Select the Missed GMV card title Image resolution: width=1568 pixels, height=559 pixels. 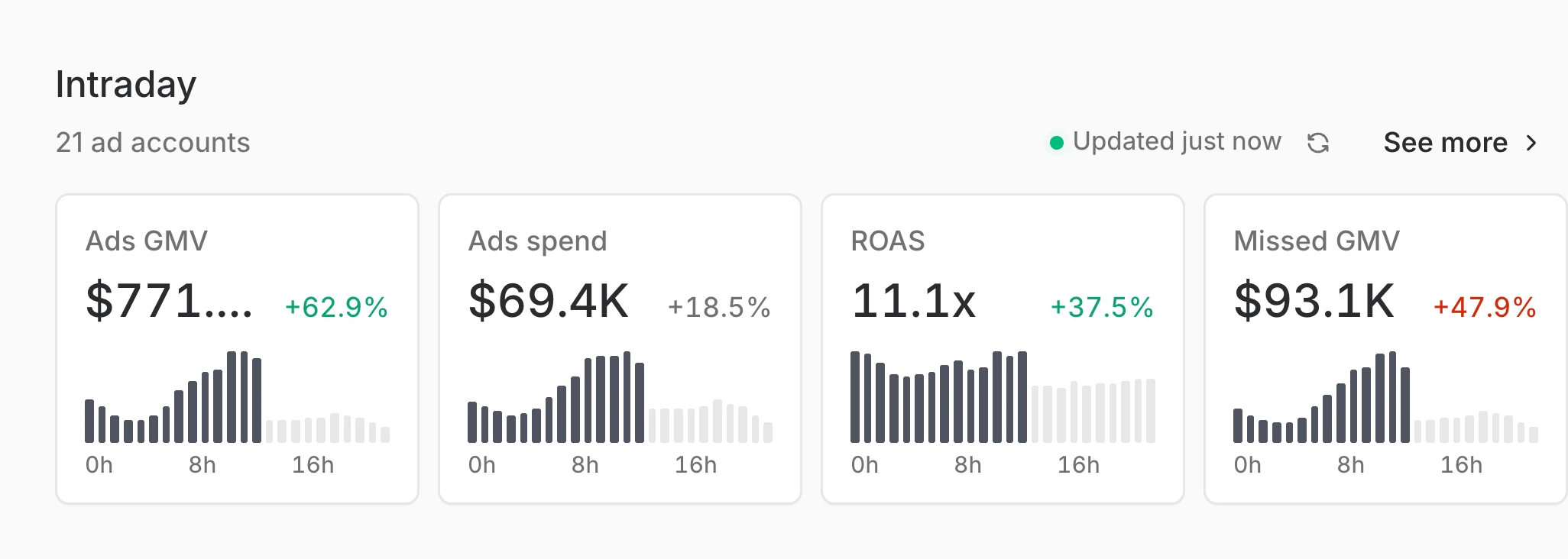(x=1317, y=241)
